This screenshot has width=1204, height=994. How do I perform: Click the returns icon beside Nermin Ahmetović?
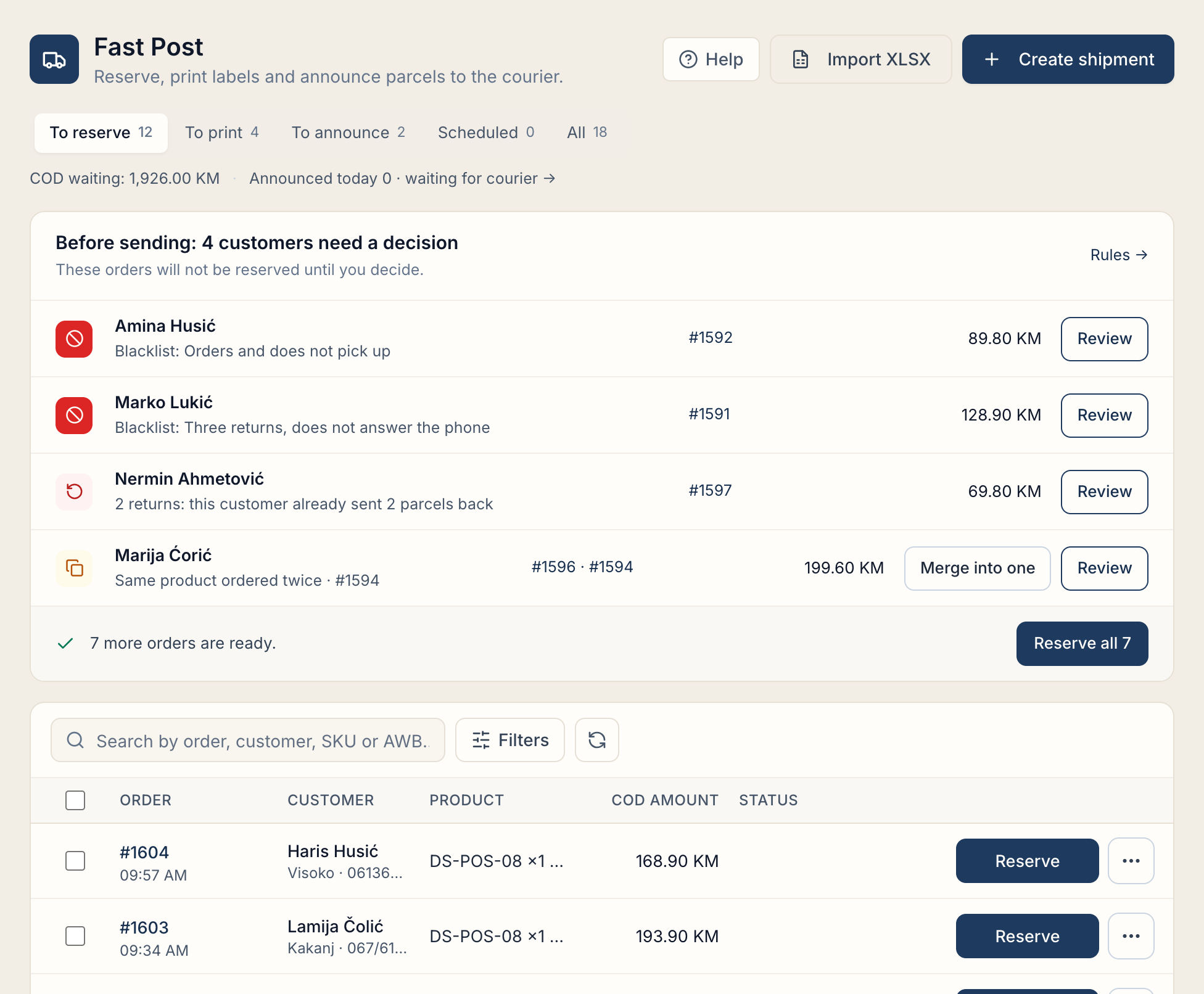(x=74, y=491)
